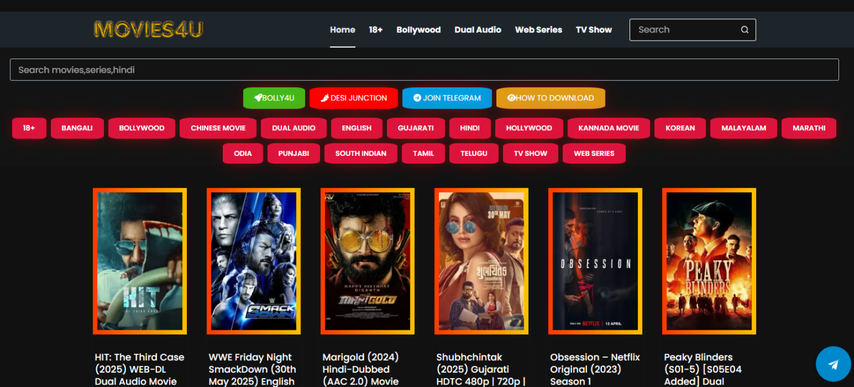Select the TELUGU category tag
The image size is (854, 387).
(474, 153)
